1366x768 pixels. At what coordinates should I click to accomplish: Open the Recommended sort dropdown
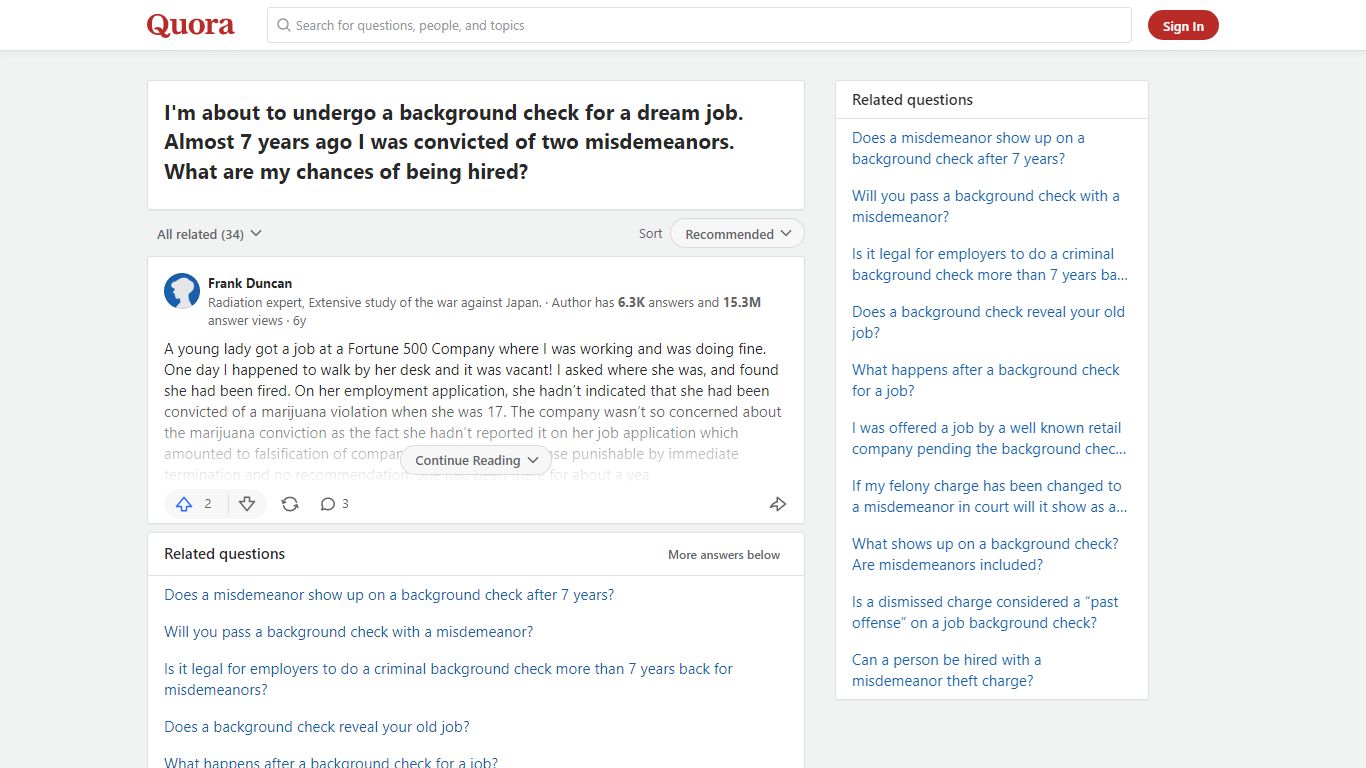(x=737, y=234)
